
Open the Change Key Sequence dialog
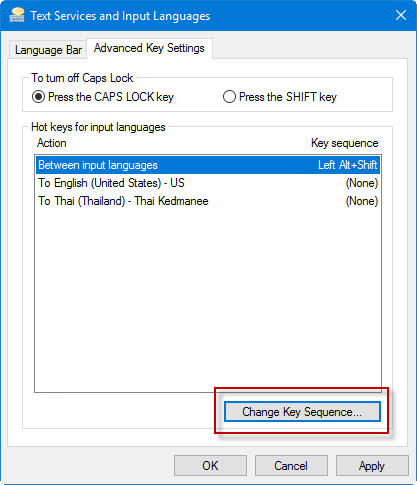pos(302,412)
